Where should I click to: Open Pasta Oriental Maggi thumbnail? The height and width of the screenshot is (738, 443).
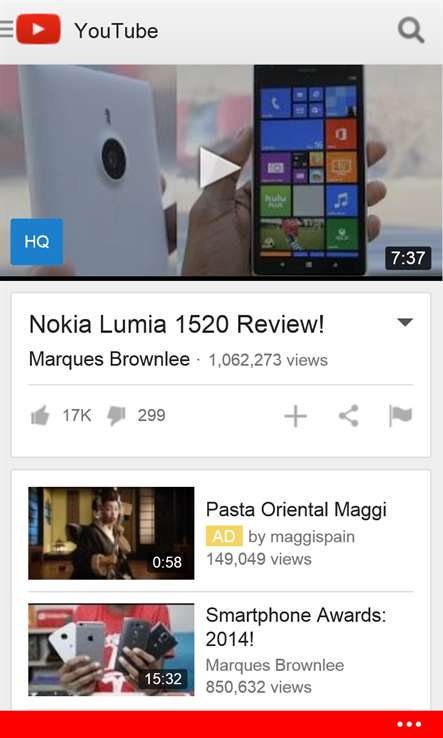click(111, 533)
